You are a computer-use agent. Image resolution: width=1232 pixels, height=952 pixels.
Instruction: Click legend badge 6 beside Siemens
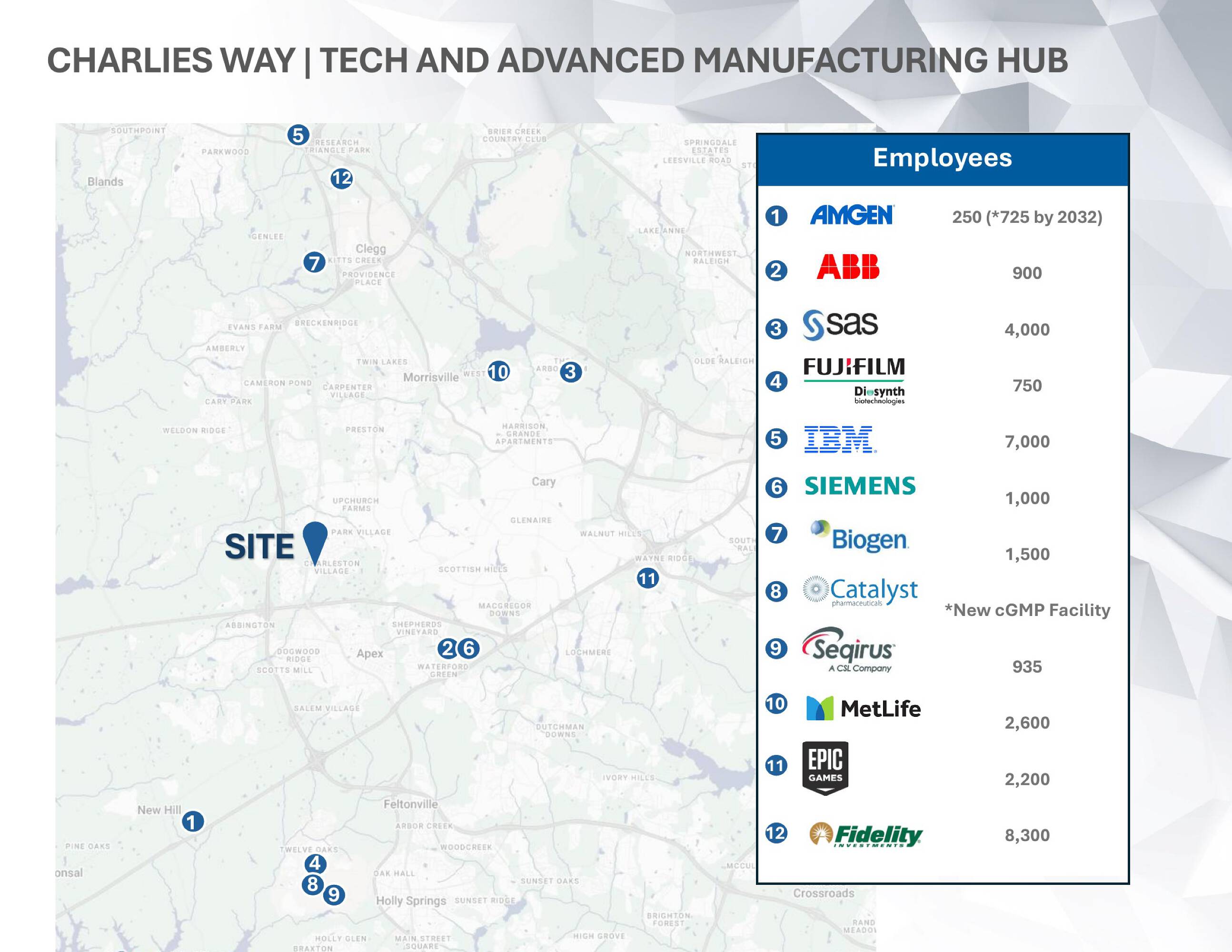(x=776, y=487)
